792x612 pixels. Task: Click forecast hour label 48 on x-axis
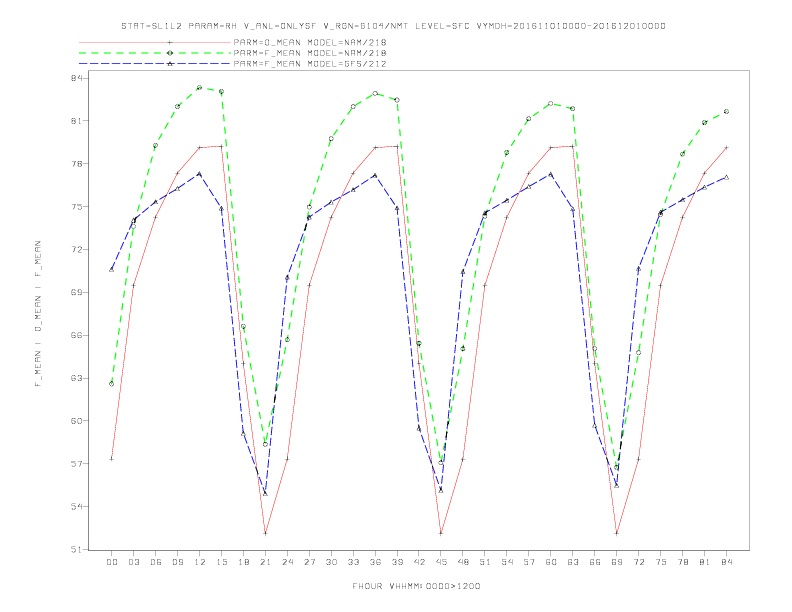coord(463,562)
